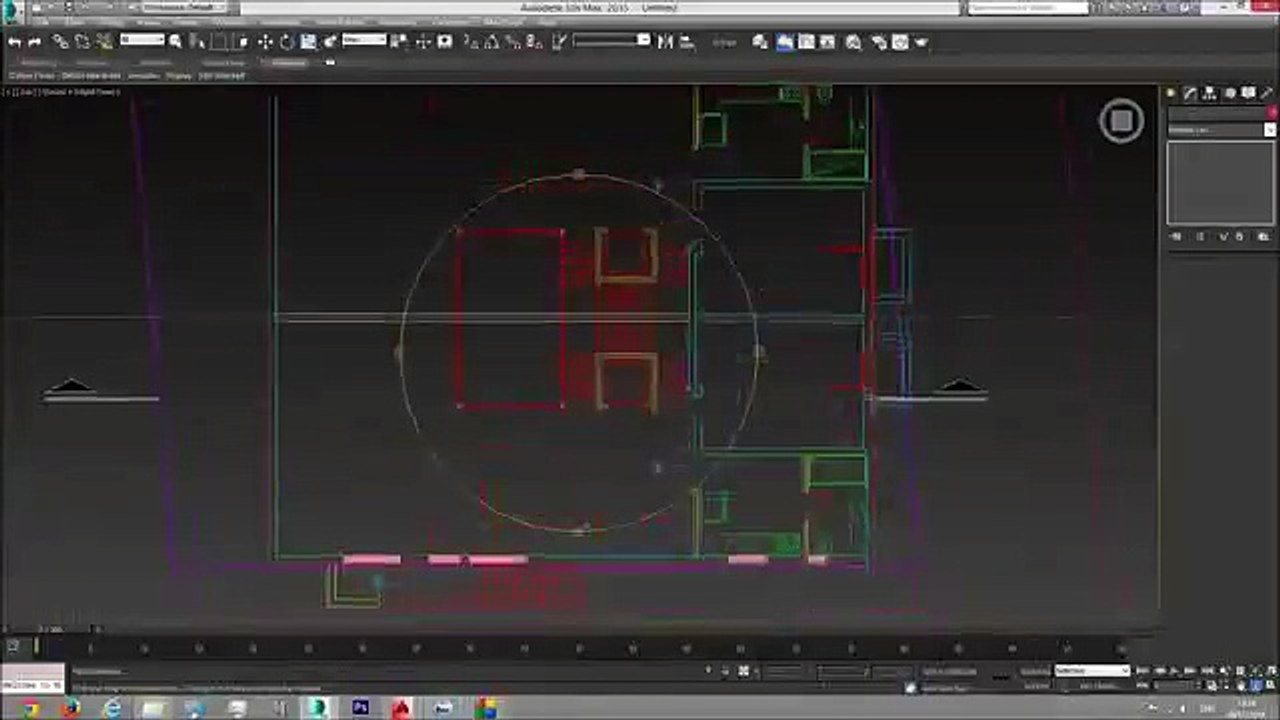
Task: Open Firefox from the taskbar
Action: click(x=71, y=708)
